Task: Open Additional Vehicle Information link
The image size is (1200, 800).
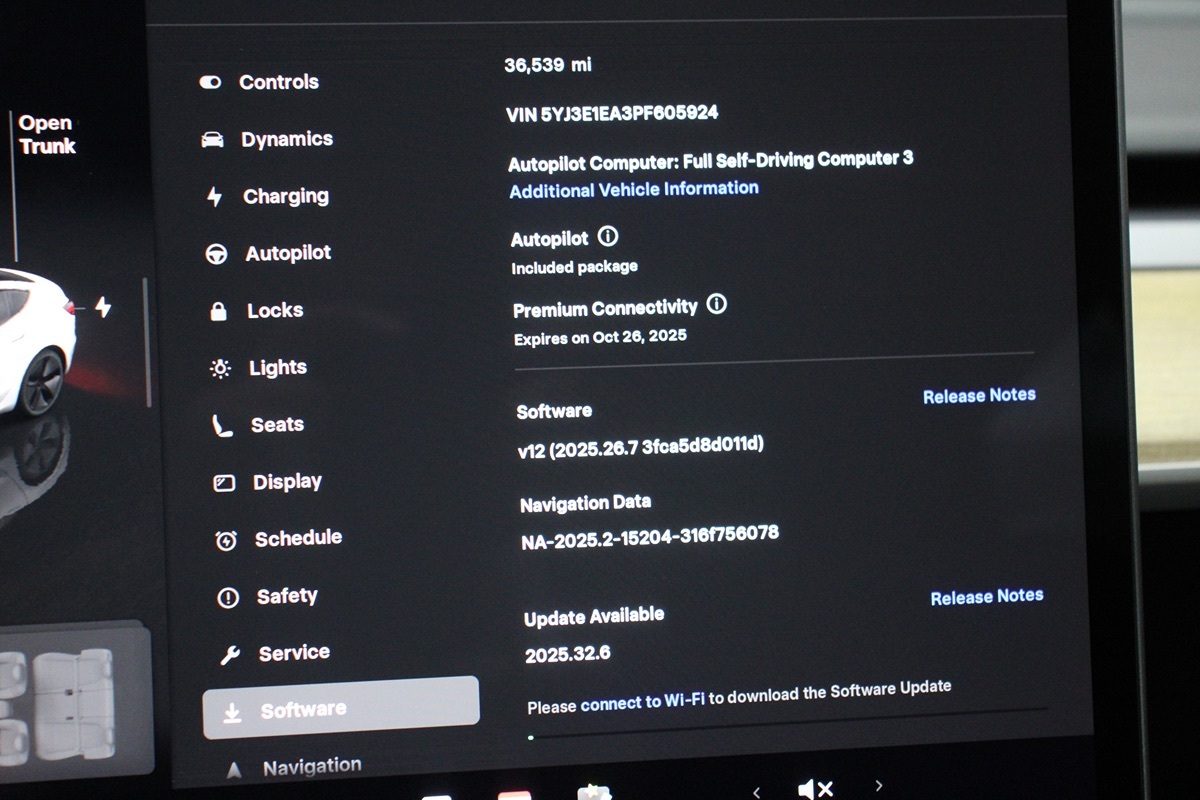Action: [x=634, y=189]
